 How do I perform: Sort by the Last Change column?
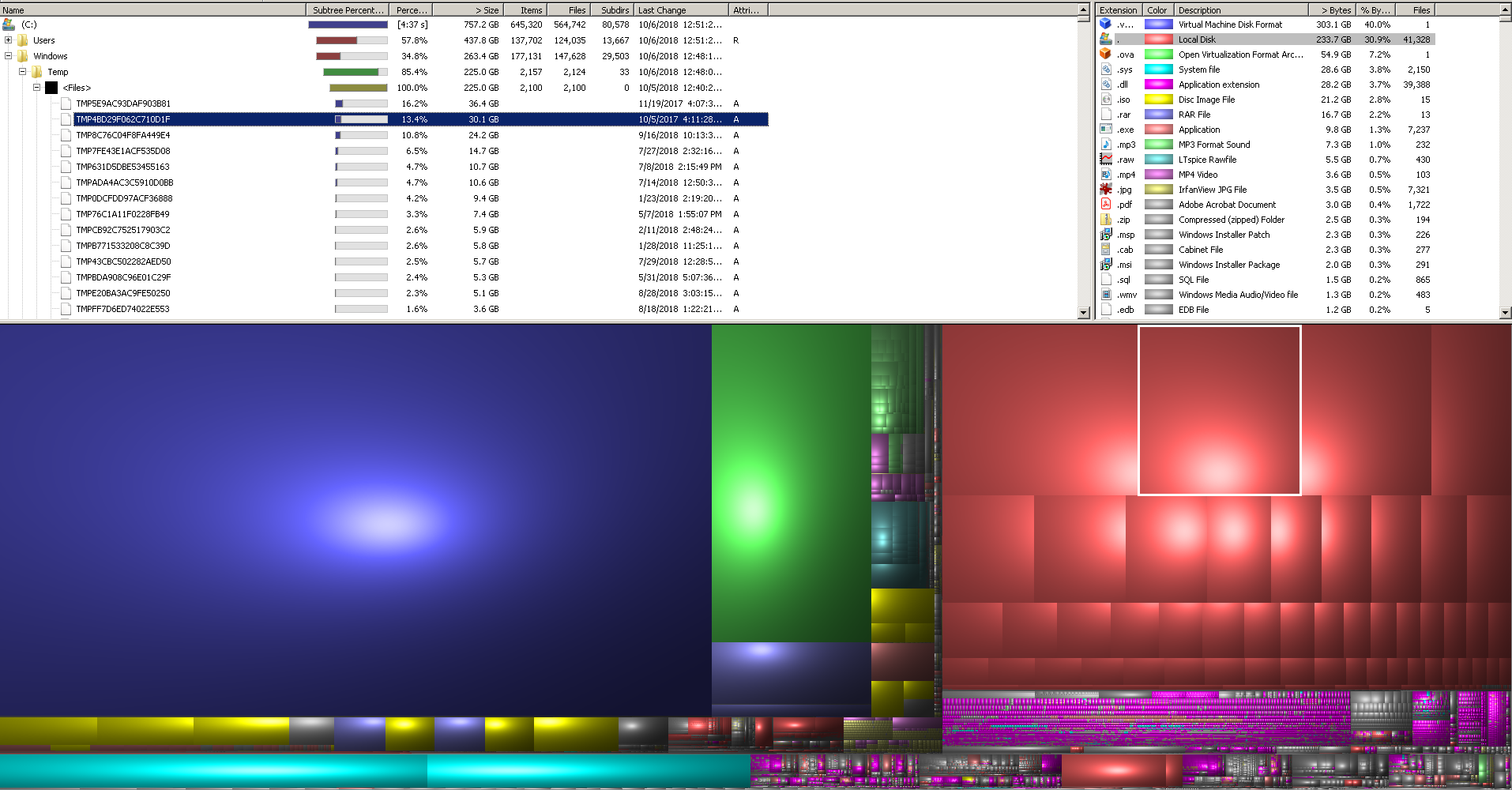coord(679,10)
